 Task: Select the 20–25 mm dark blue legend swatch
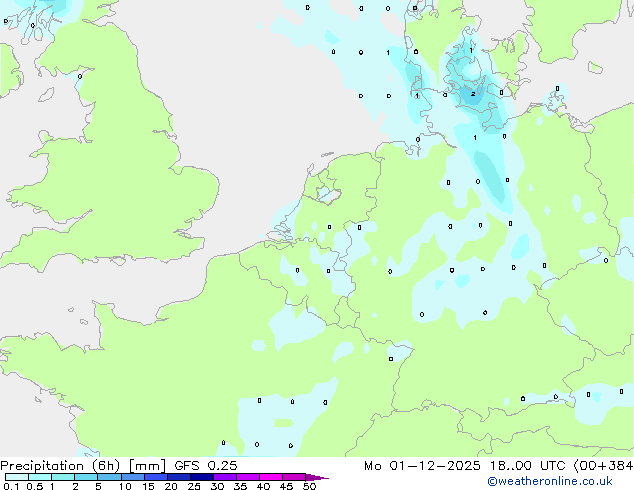(178, 477)
